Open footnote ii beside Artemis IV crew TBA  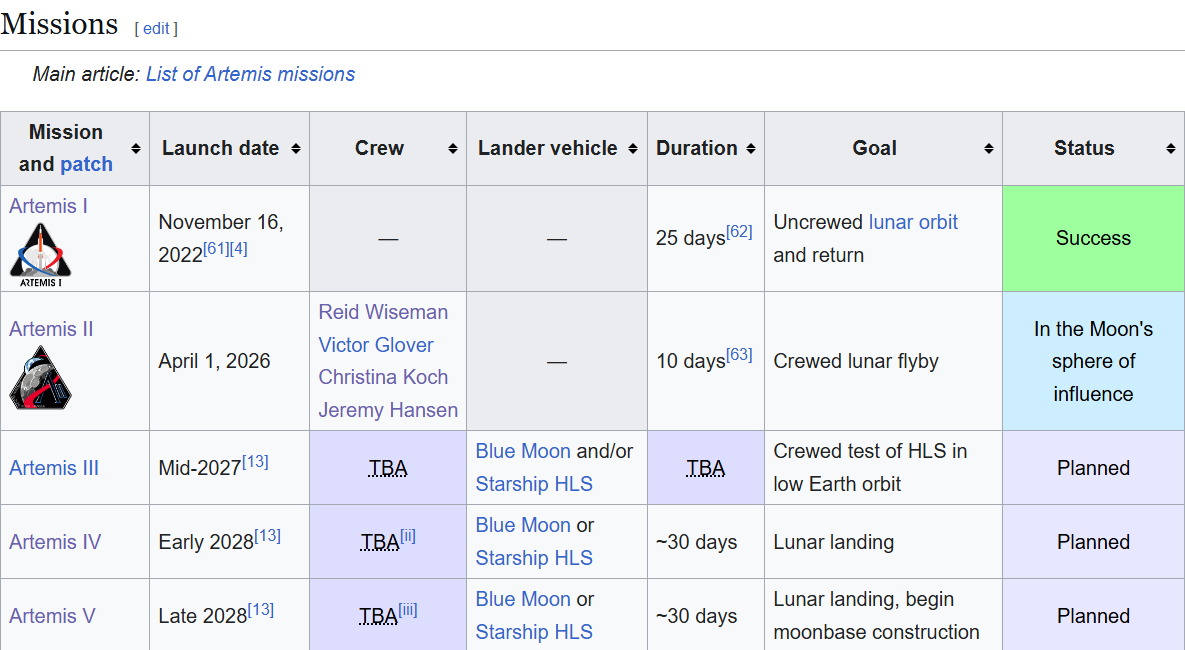[408, 535]
